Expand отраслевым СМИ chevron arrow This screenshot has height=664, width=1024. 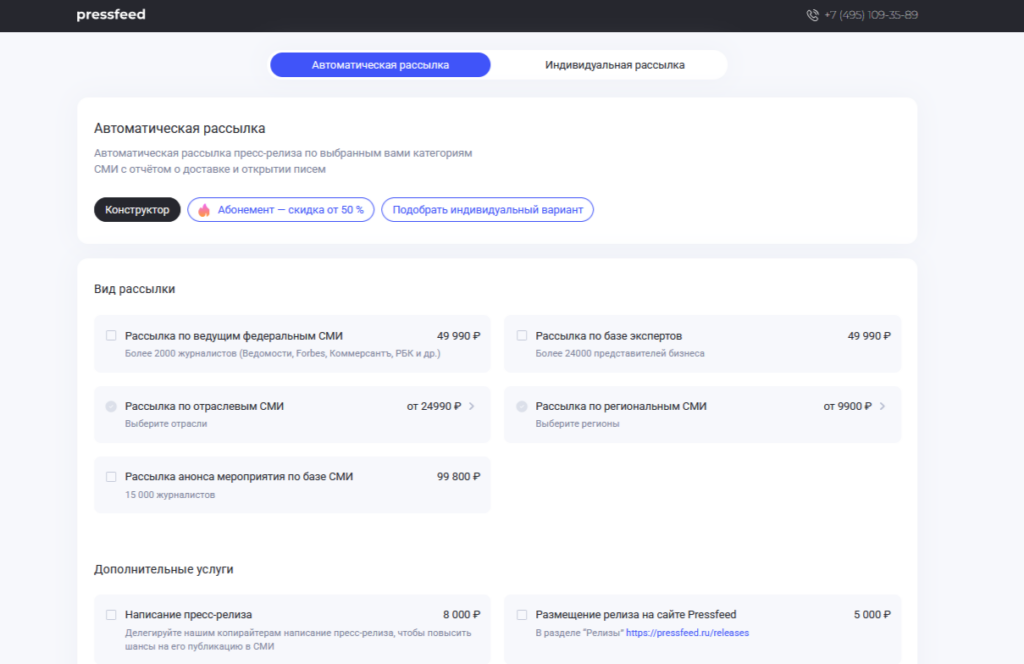tap(472, 407)
